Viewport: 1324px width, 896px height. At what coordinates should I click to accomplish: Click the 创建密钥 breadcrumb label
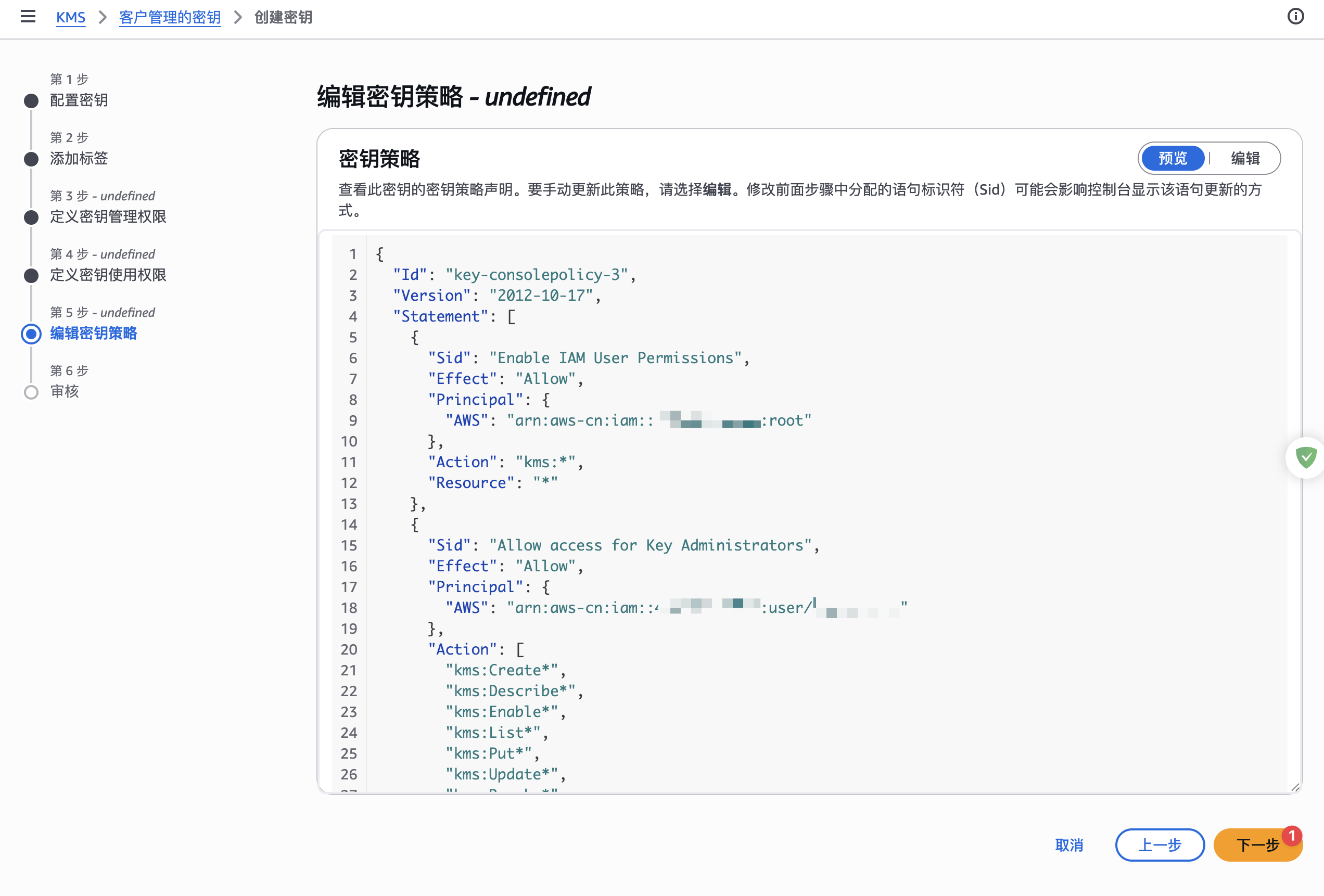pos(283,17)
